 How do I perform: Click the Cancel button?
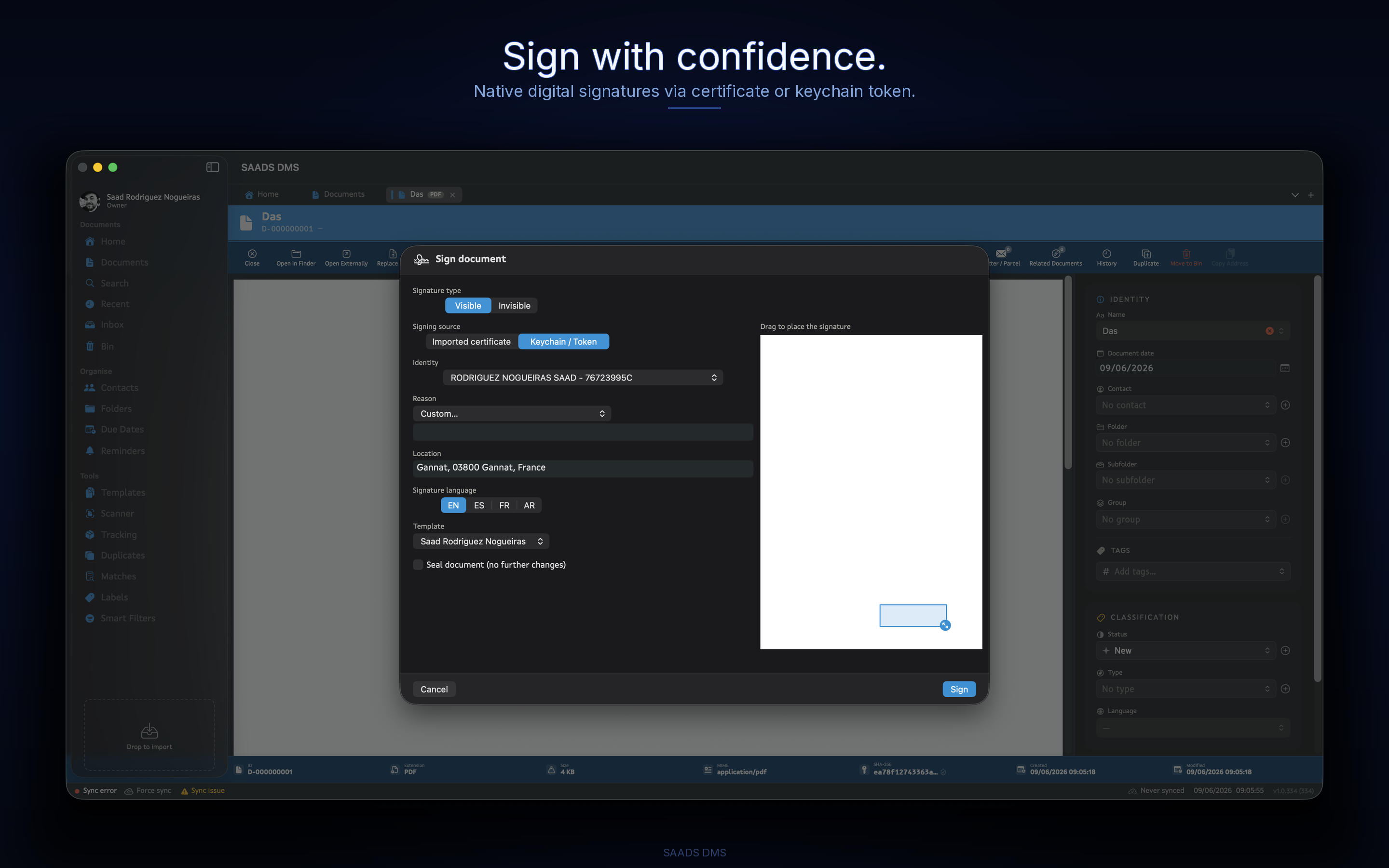click(434, 689)
